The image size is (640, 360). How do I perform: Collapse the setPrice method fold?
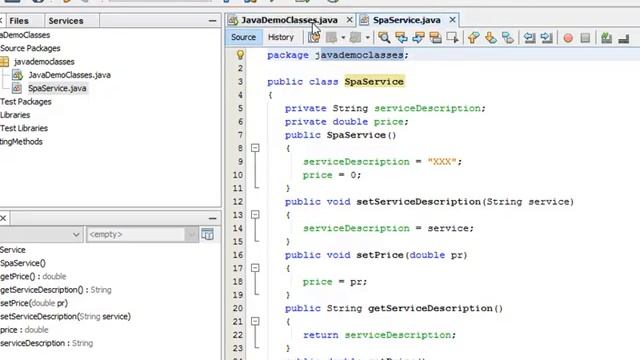click(255, 268)
